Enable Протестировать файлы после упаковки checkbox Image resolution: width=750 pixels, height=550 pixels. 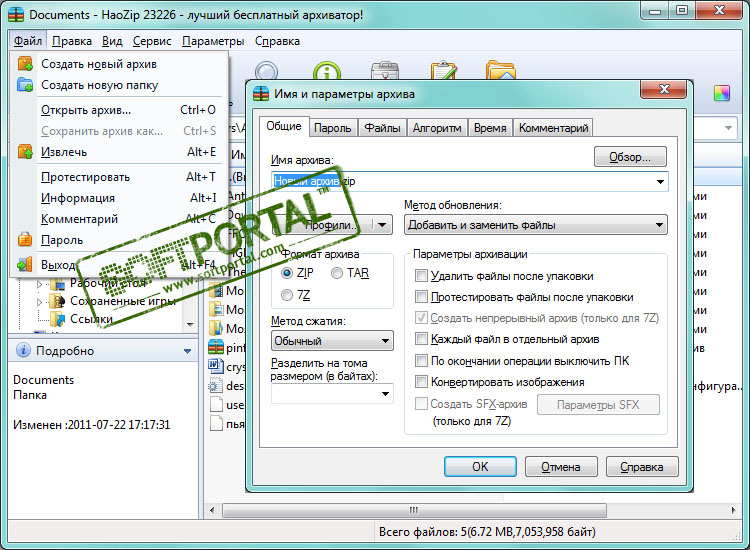tap(421, 297)
